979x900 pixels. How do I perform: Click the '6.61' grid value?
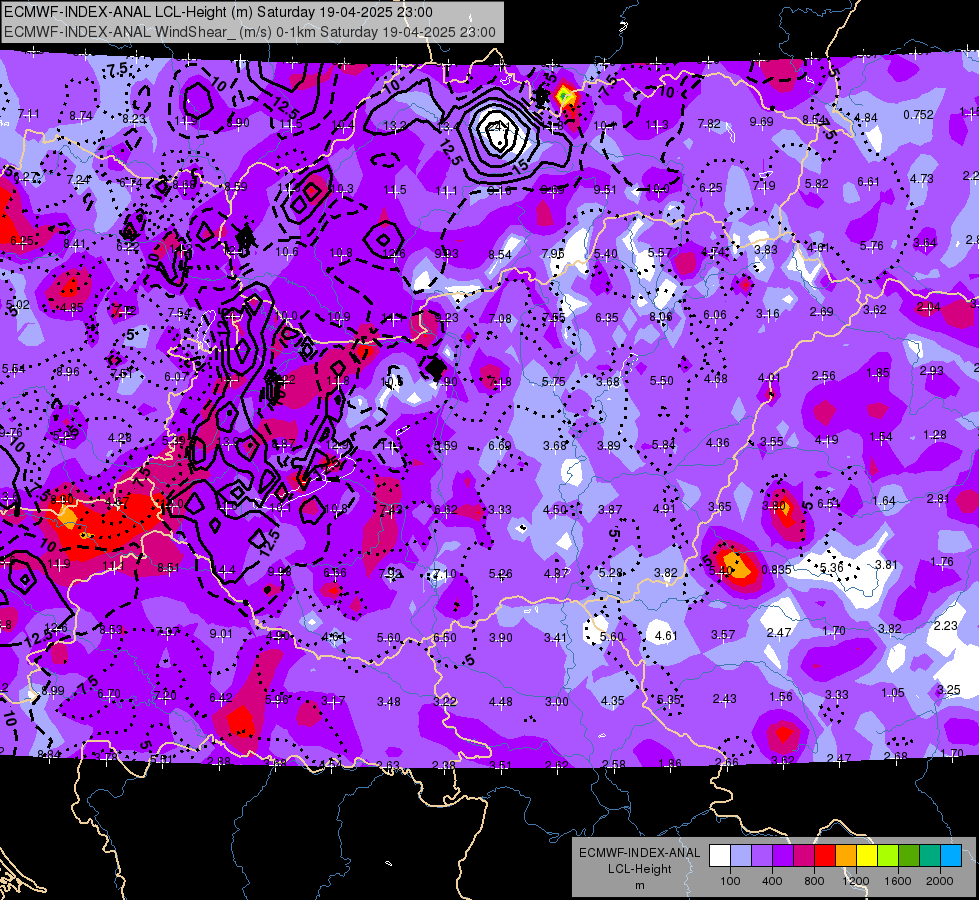pyautogui.click(x=868, y=182)
